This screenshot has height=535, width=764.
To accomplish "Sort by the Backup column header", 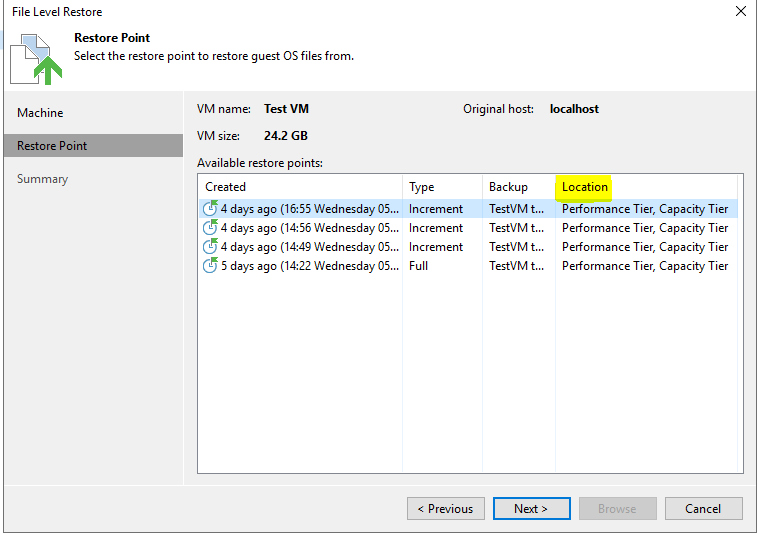I will pyautogui.click(x=519, y=187).
